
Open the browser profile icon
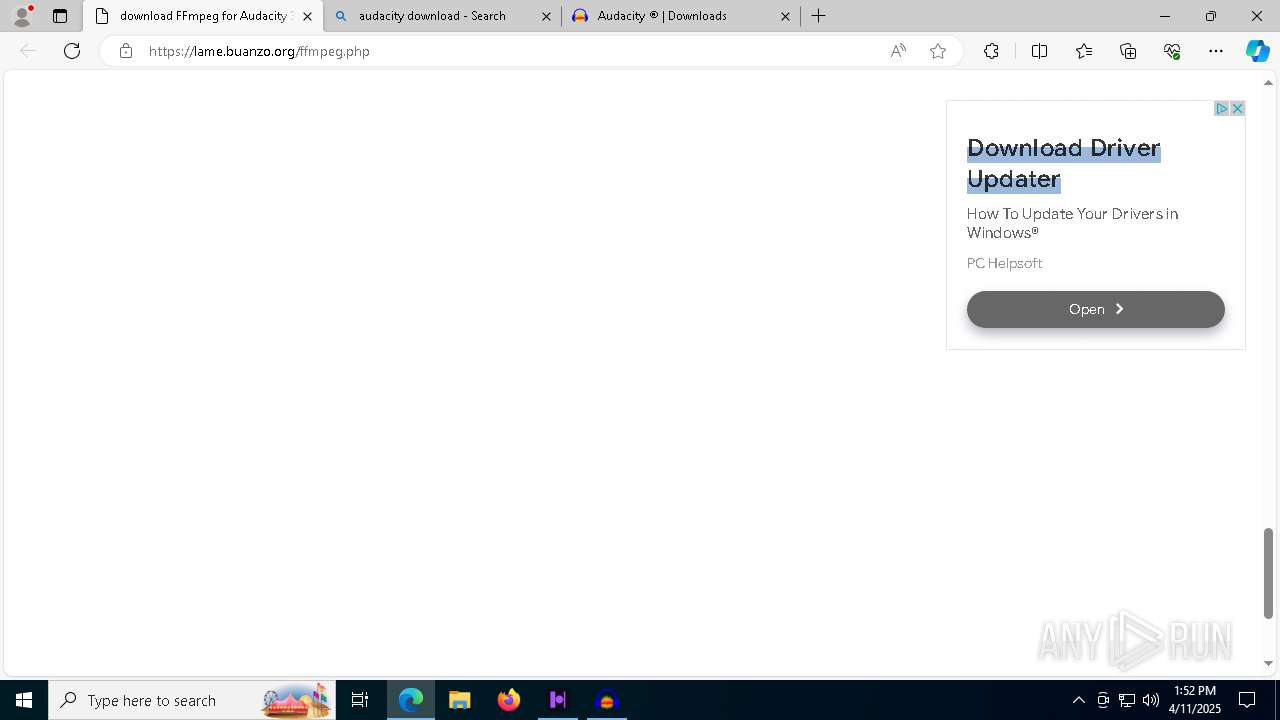click(22, 16)
